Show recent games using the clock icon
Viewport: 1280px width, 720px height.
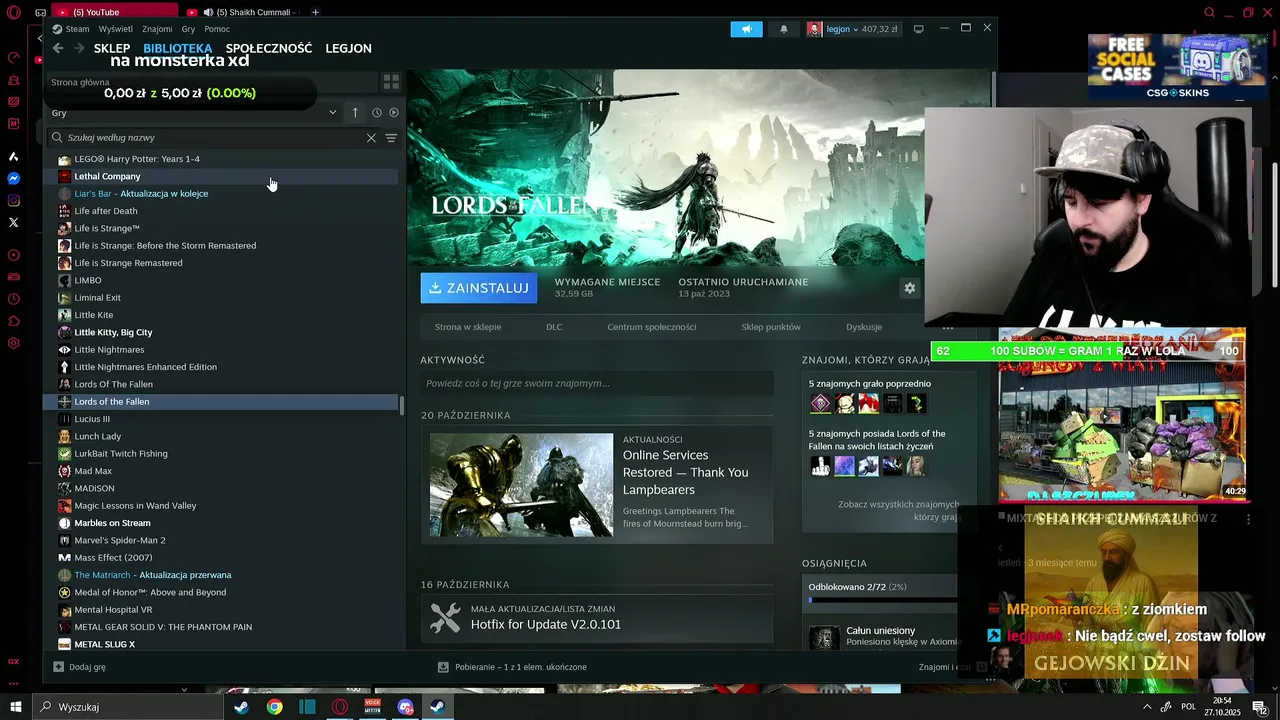pos(377,113)
